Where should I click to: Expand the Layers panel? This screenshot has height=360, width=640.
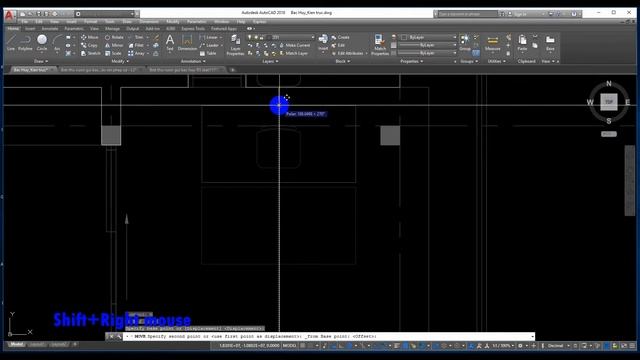pyautogui.click(x=270, y=61)
